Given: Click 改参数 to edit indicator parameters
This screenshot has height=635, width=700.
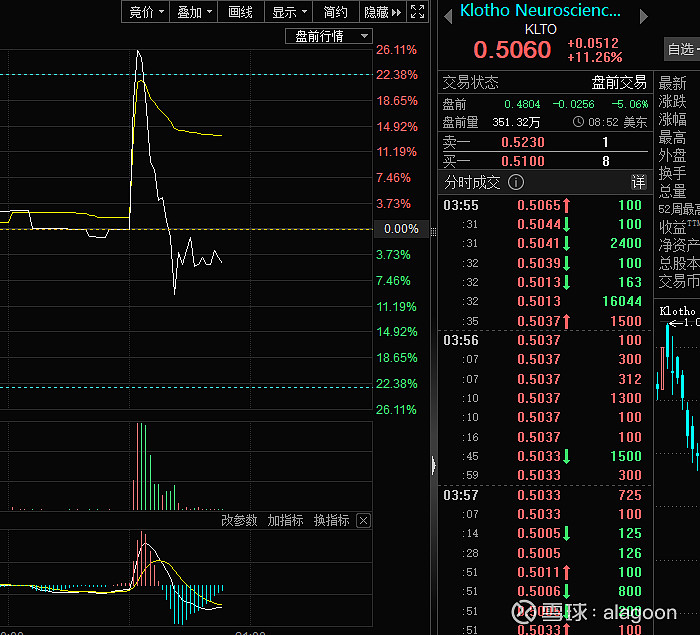Looking at the screenshot, I should pyautogui.click(x=239, y=520).
